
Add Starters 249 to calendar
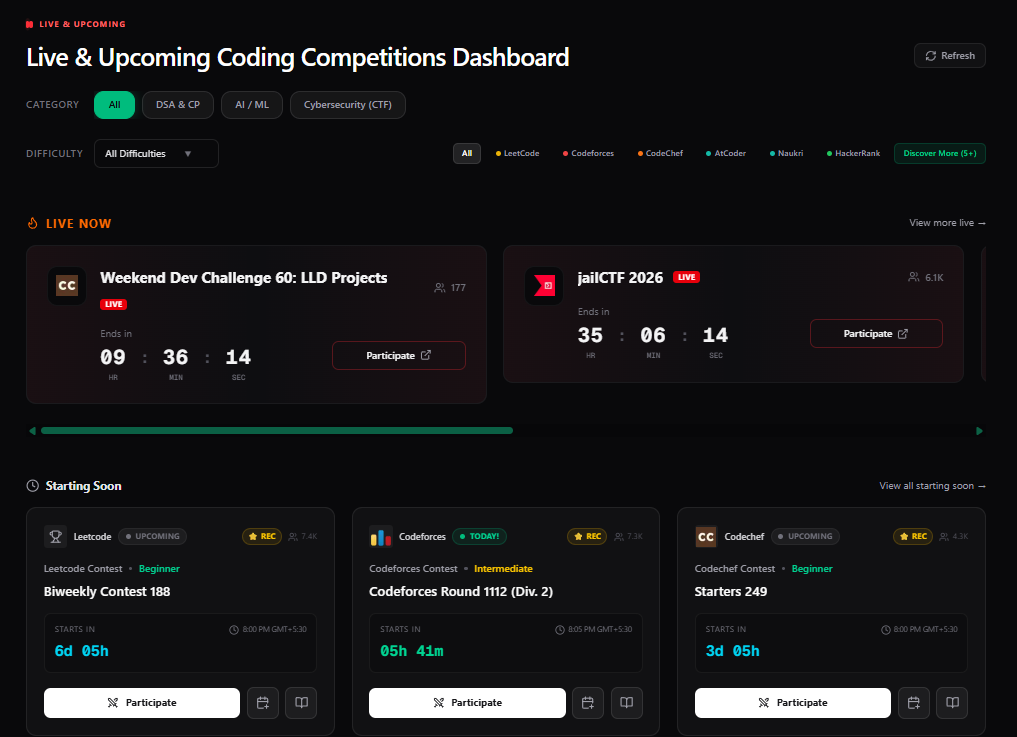click(914, 703)
